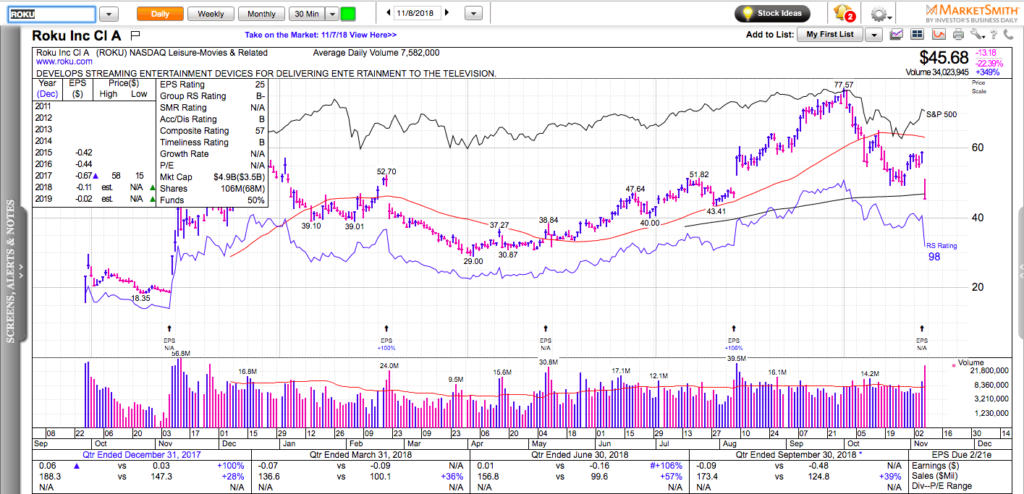The width and height of the screenshot is (1024, 494).
Task: Expand the intraday interval dropdown arrow
Action: [332, 14]
